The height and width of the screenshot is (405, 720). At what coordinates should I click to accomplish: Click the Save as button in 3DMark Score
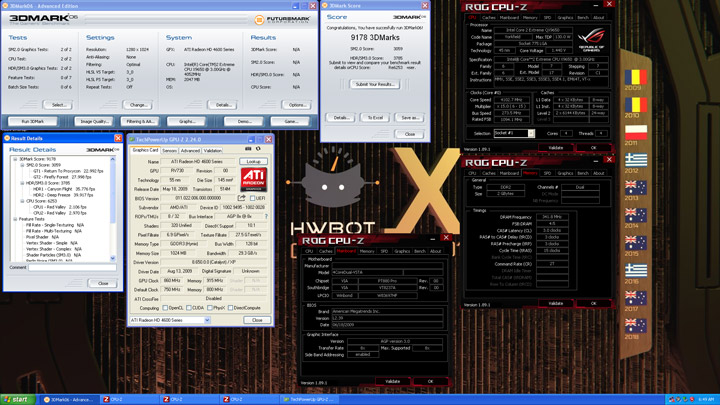tap(410, 118)
